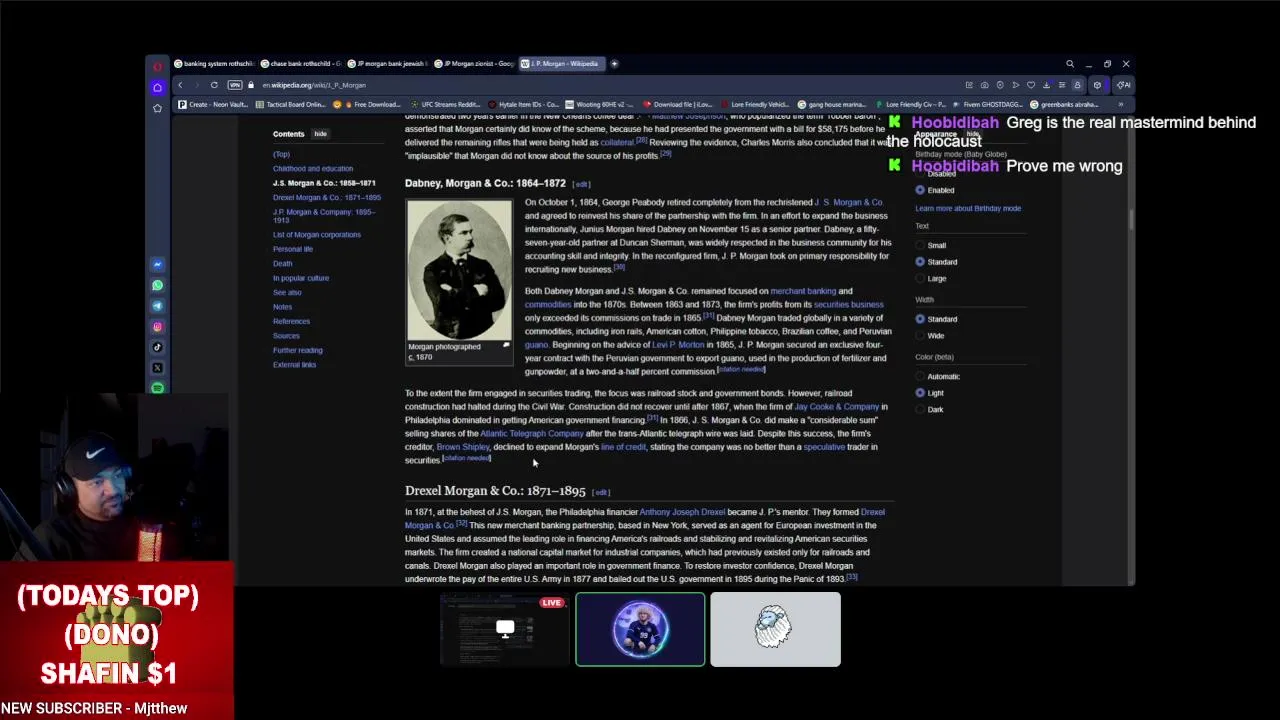Open Instagram in the browser sidebar
1280x720 pixels.
(157, 327)
